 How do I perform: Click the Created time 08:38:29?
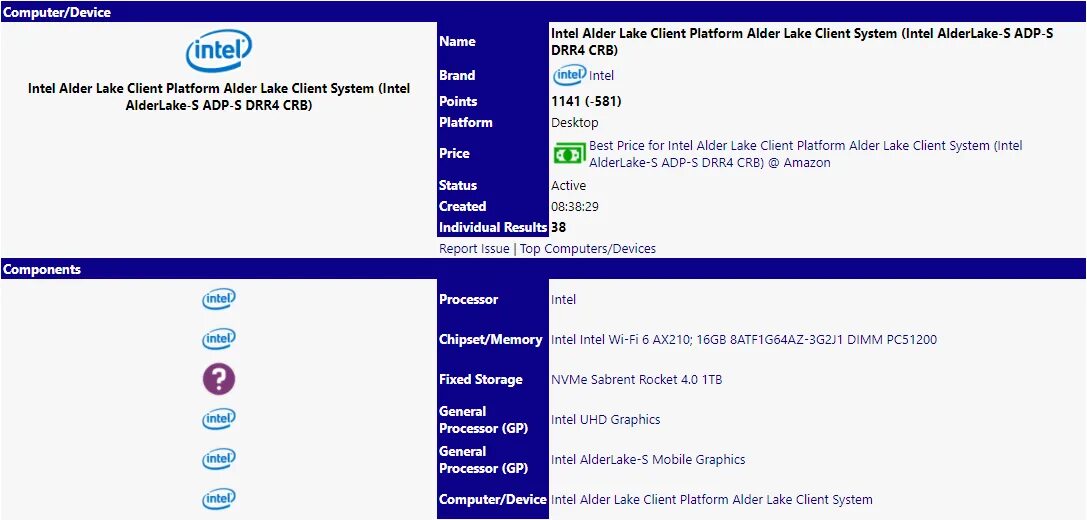(x=575, y=206)
